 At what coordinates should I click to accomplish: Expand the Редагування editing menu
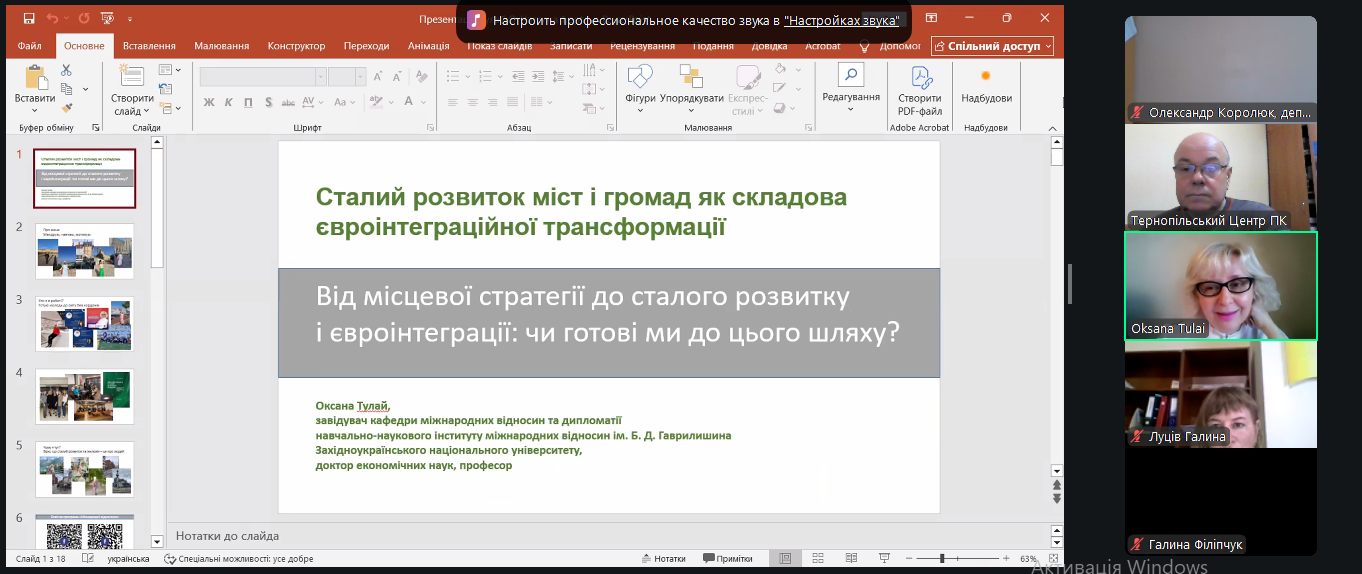tap(850, 97)
